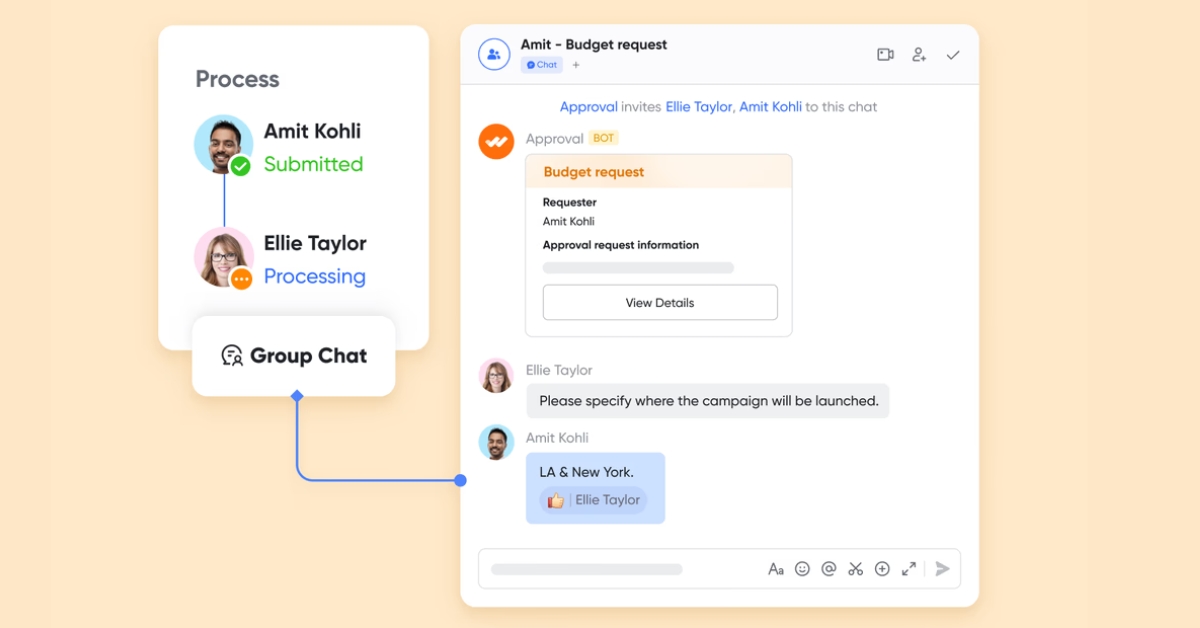Open the text formatting Aa option
This screenshot has height=628, width=1200.
coord(776,569)
